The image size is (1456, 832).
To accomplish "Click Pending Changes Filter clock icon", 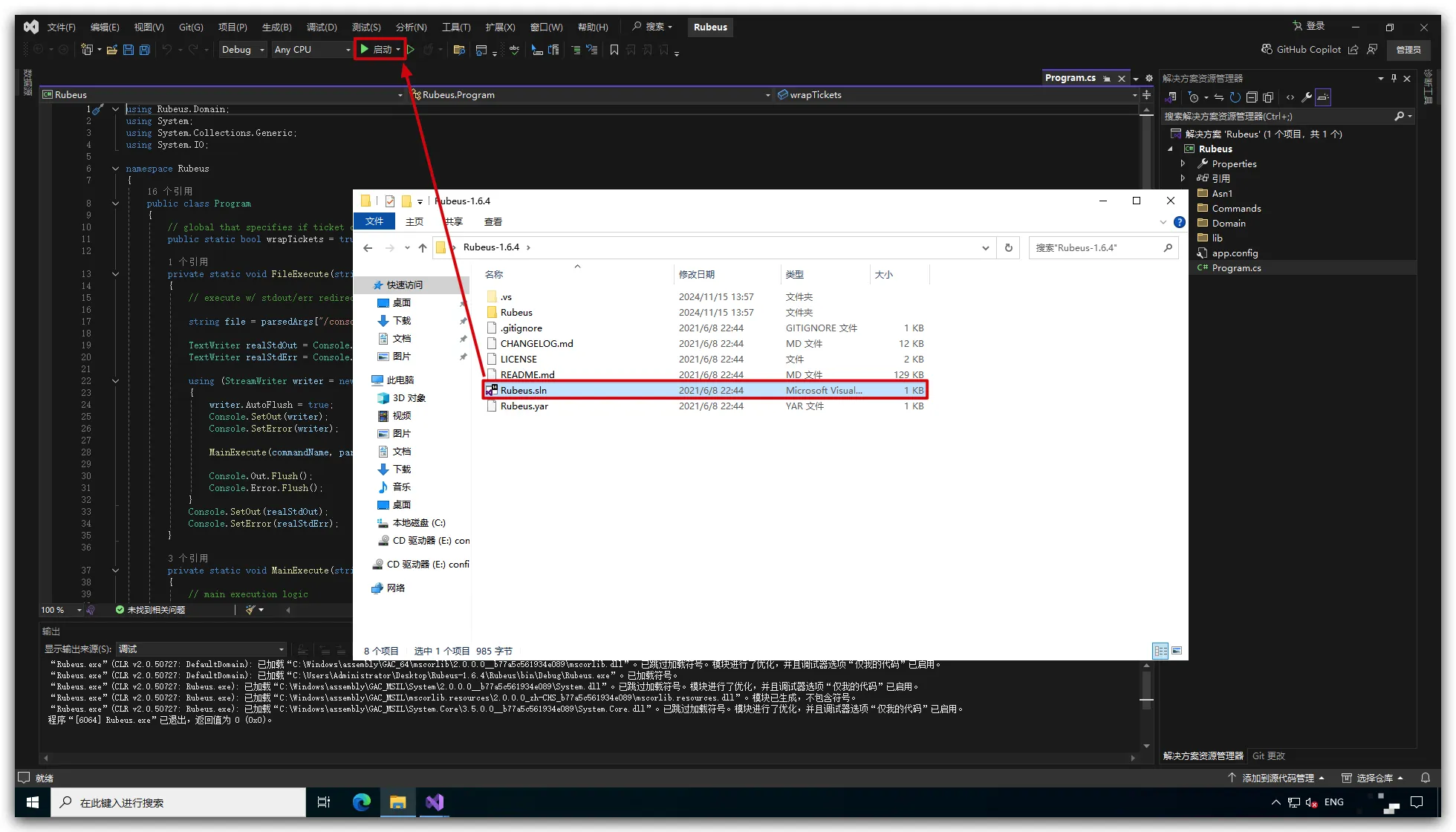I will (1194, 97).
